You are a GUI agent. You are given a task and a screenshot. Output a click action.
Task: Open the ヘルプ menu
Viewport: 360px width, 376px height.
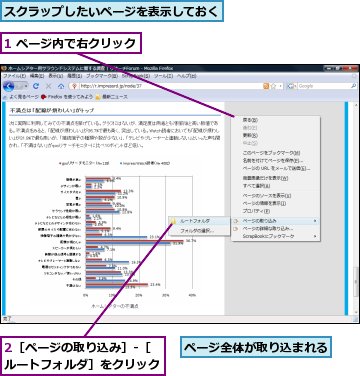187,76
